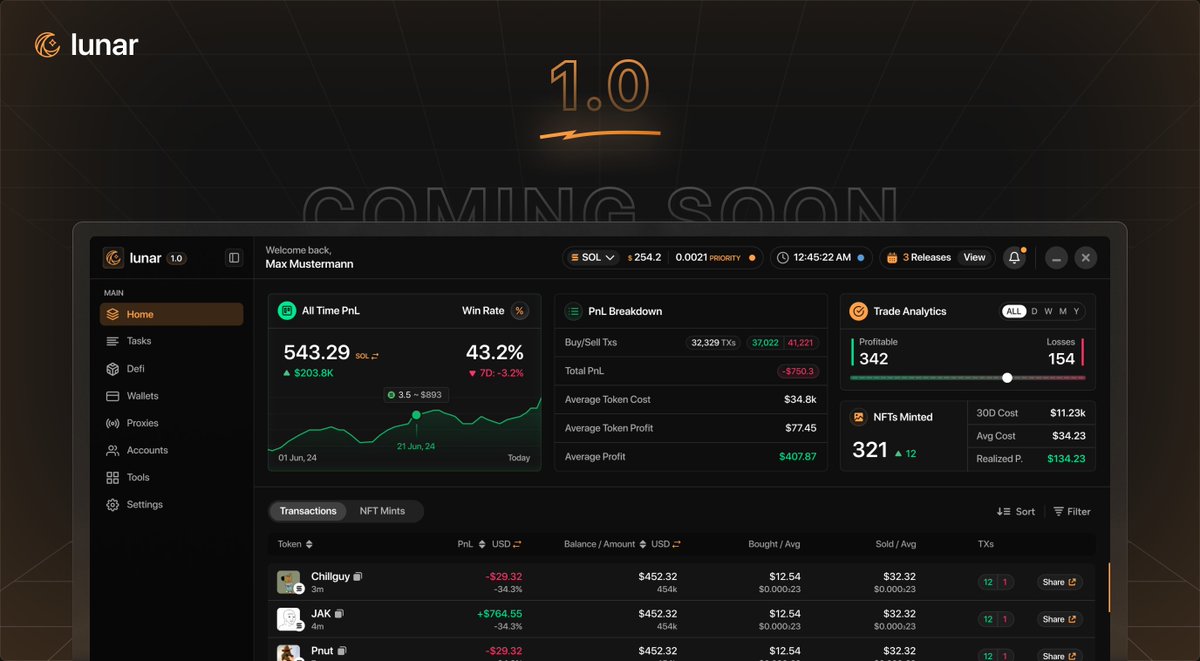Select the ALL time range
The width and height of the screenshot is (1200, 661).
click(x=1014, y=312)
